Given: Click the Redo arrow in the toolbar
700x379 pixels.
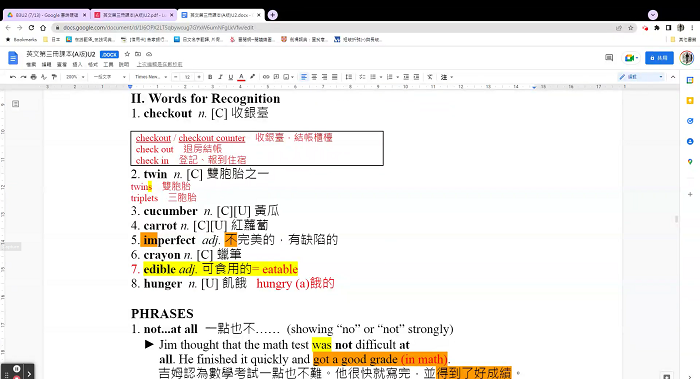Looking at the screenshot, I should pos(23,77).
